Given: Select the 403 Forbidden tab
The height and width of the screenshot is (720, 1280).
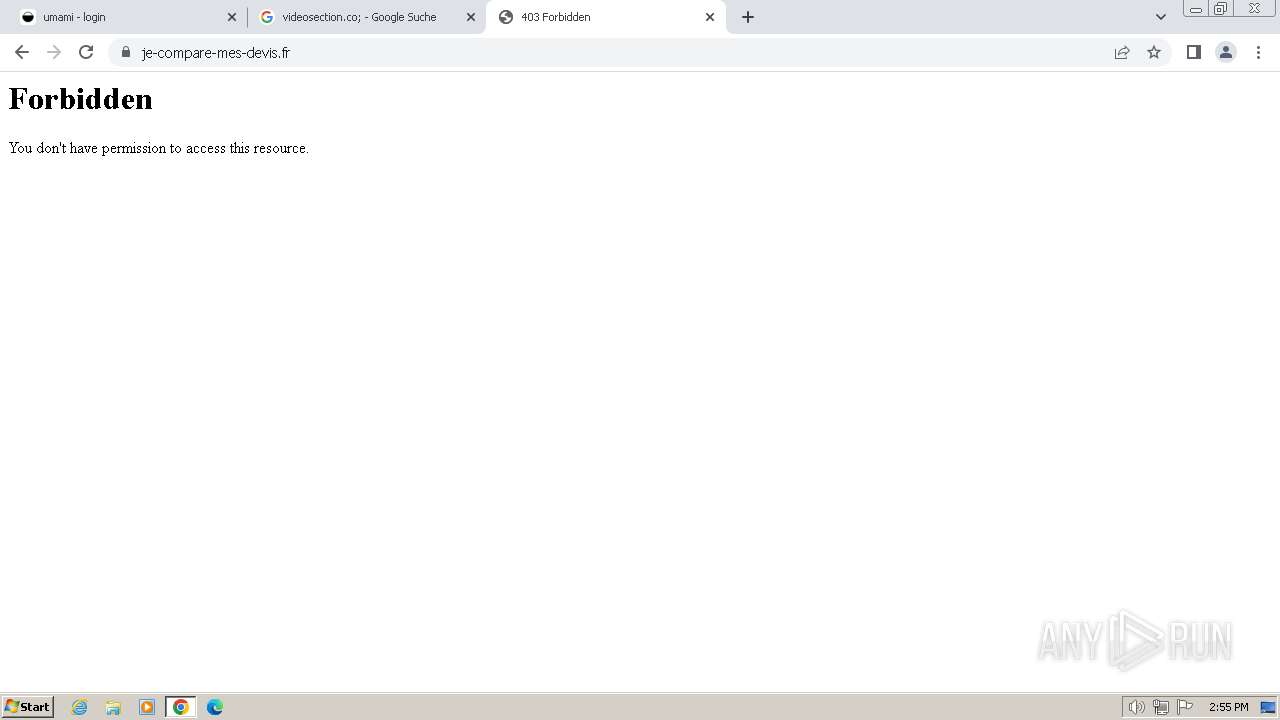Looking at the screenshot, I should [x=605, y=17].
